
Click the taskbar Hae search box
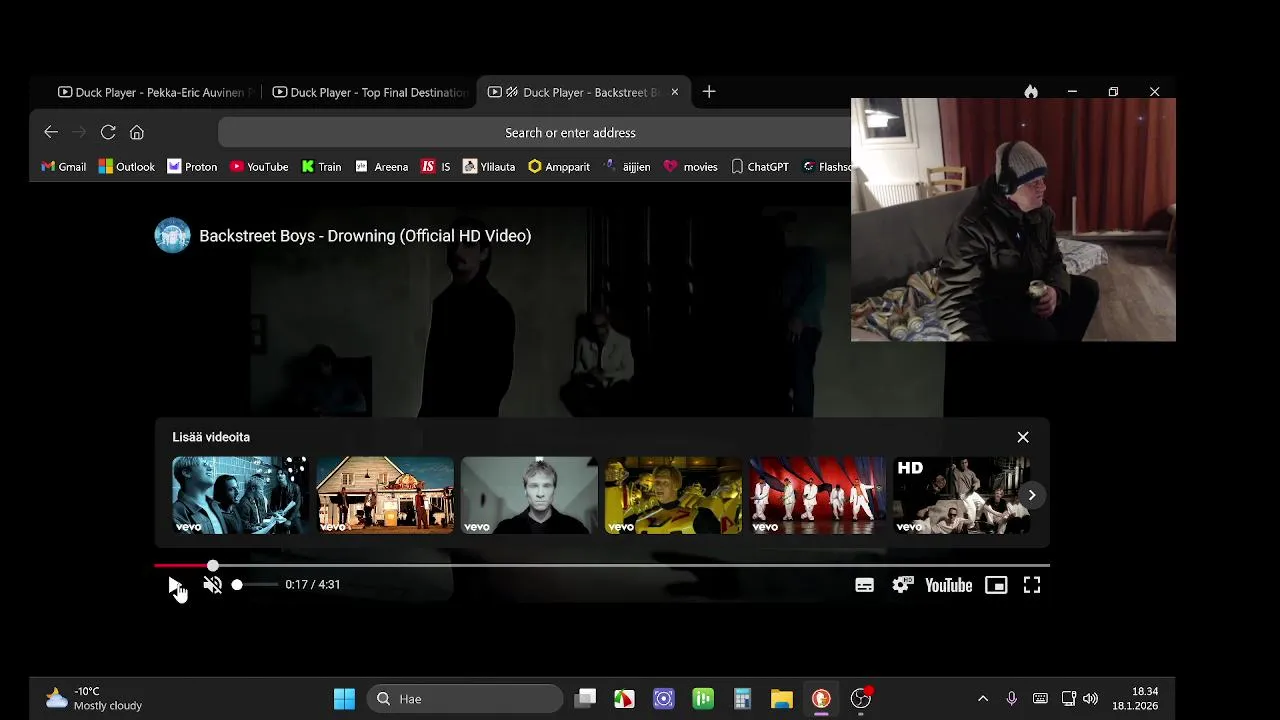pyautogui.click(x=465, y=698)
